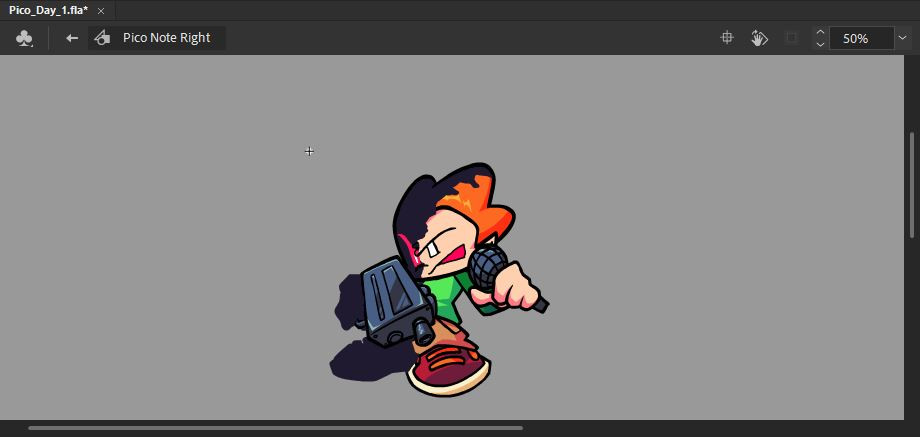
Task: Select the Rotation tool hand icon
Action: (x=759, y=38)
